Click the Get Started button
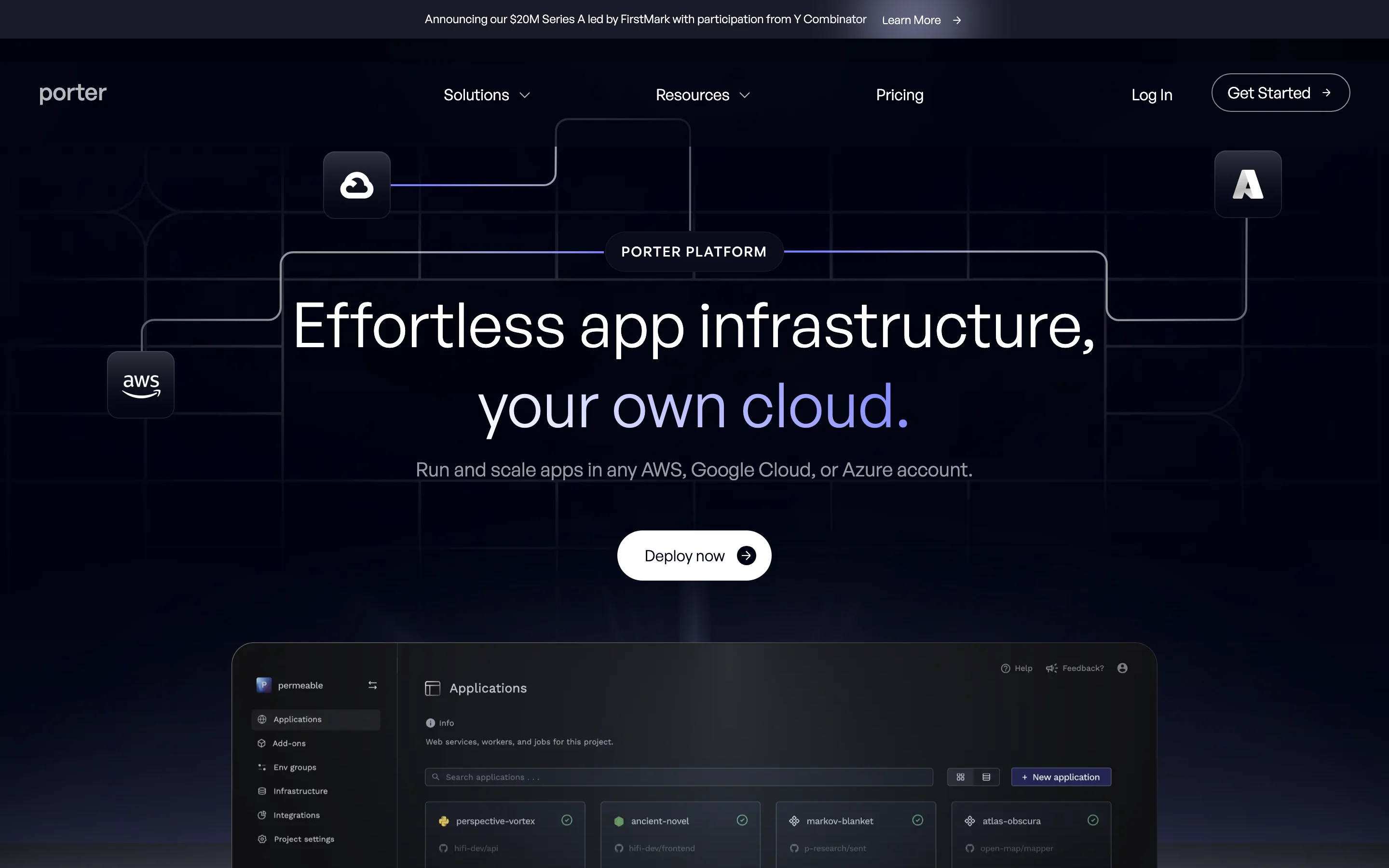The image size is (1389, 868). point(1280,93)
